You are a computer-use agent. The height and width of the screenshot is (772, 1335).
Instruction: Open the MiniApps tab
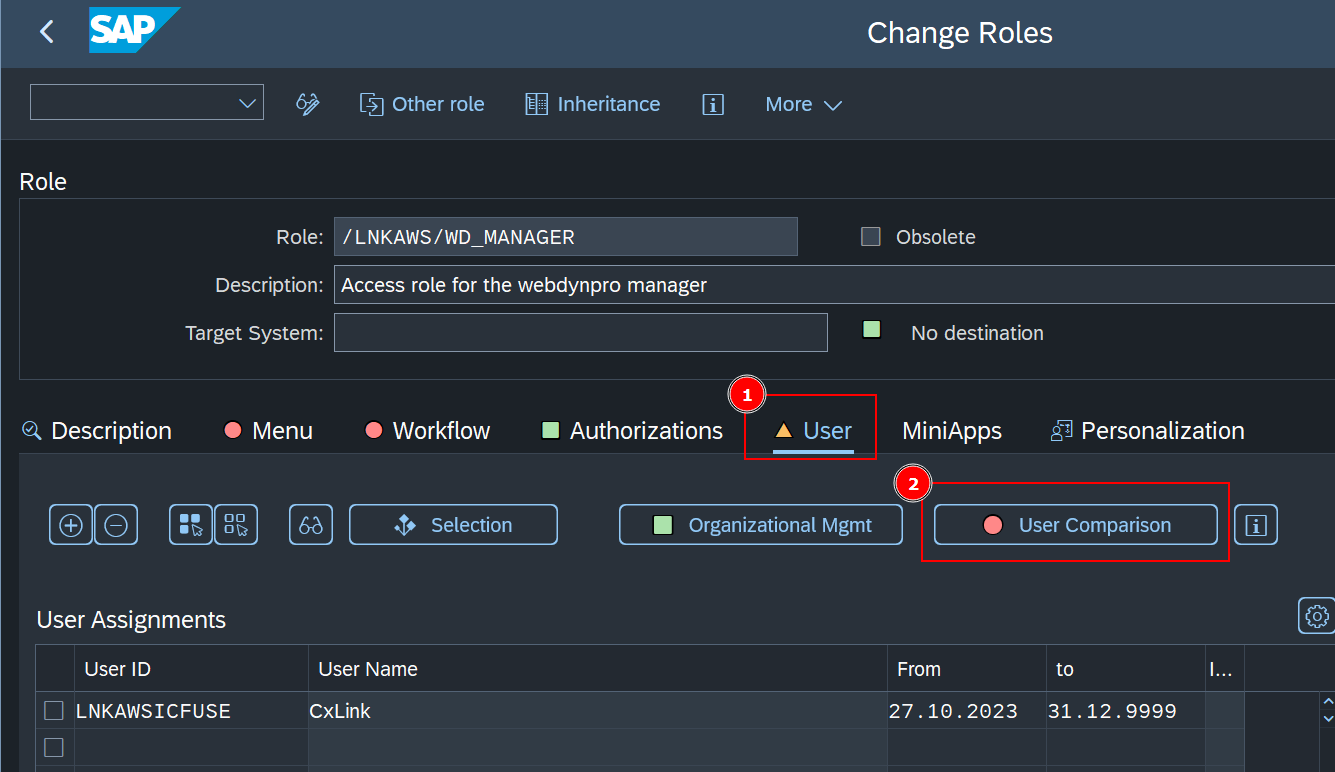click(x=952, y=431)
